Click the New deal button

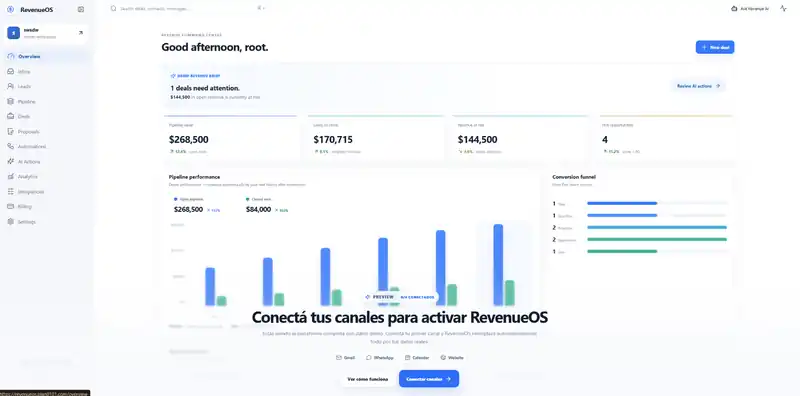click(715, 47)
